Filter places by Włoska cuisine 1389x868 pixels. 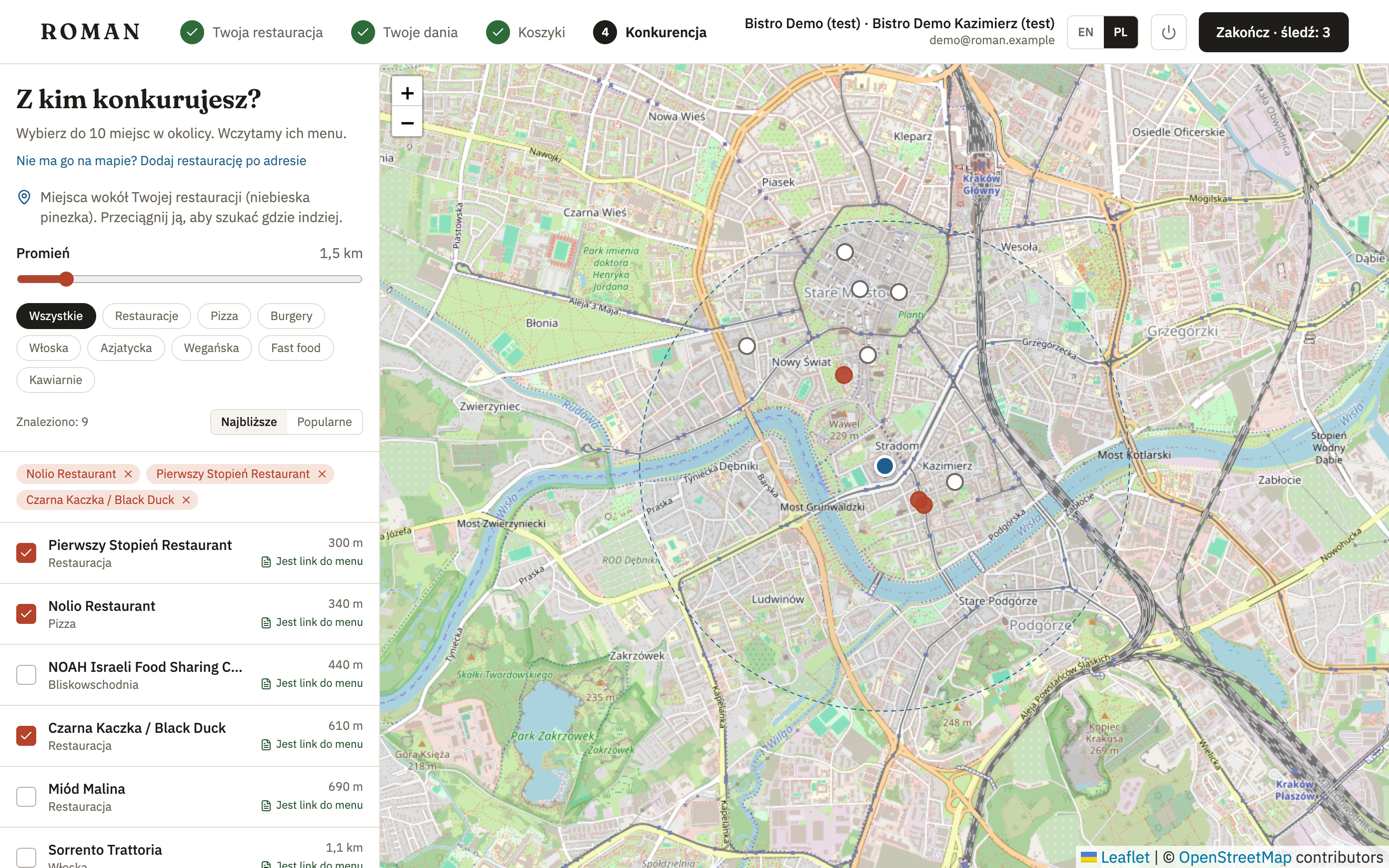pyautogui.click(x=49, y=348)
